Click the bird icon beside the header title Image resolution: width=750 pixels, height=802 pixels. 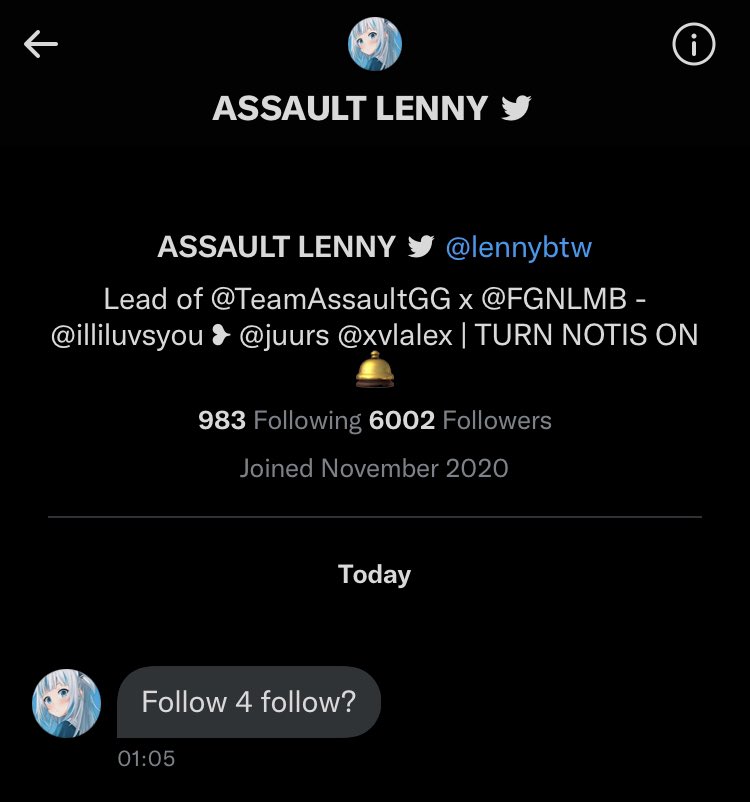(516, 107)
